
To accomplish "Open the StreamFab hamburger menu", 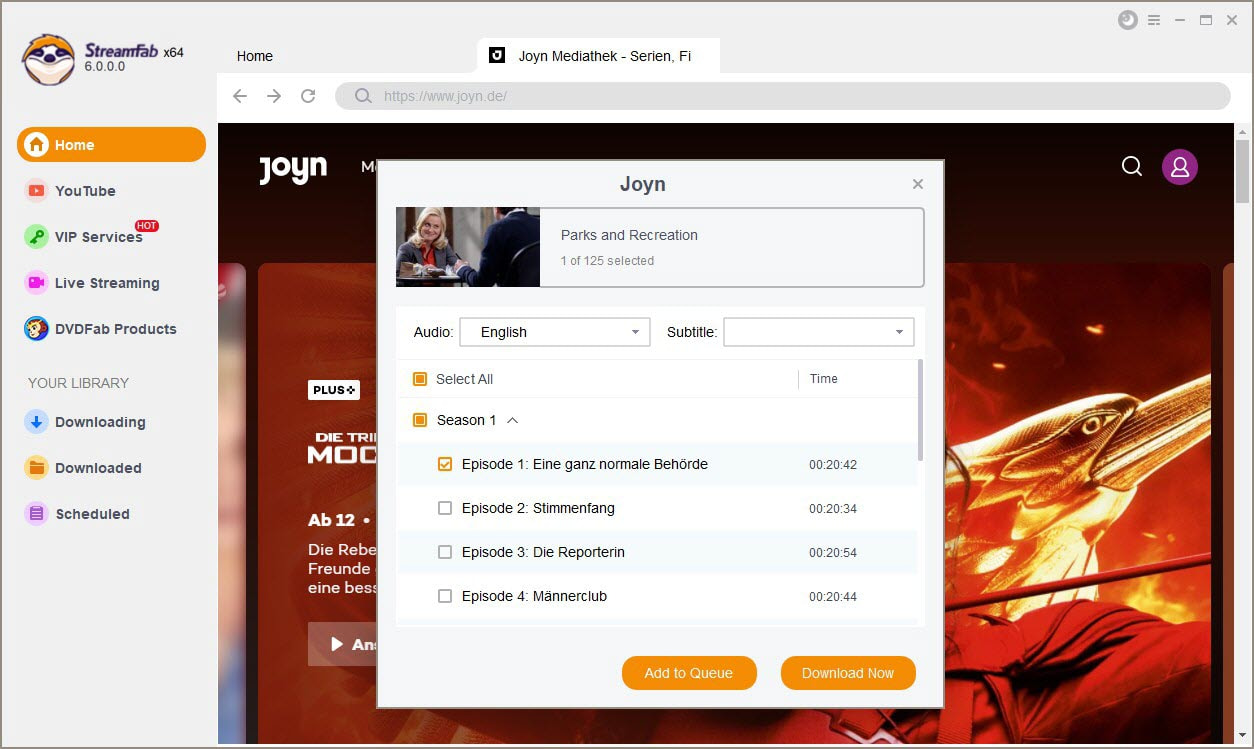I will 1154,20.
